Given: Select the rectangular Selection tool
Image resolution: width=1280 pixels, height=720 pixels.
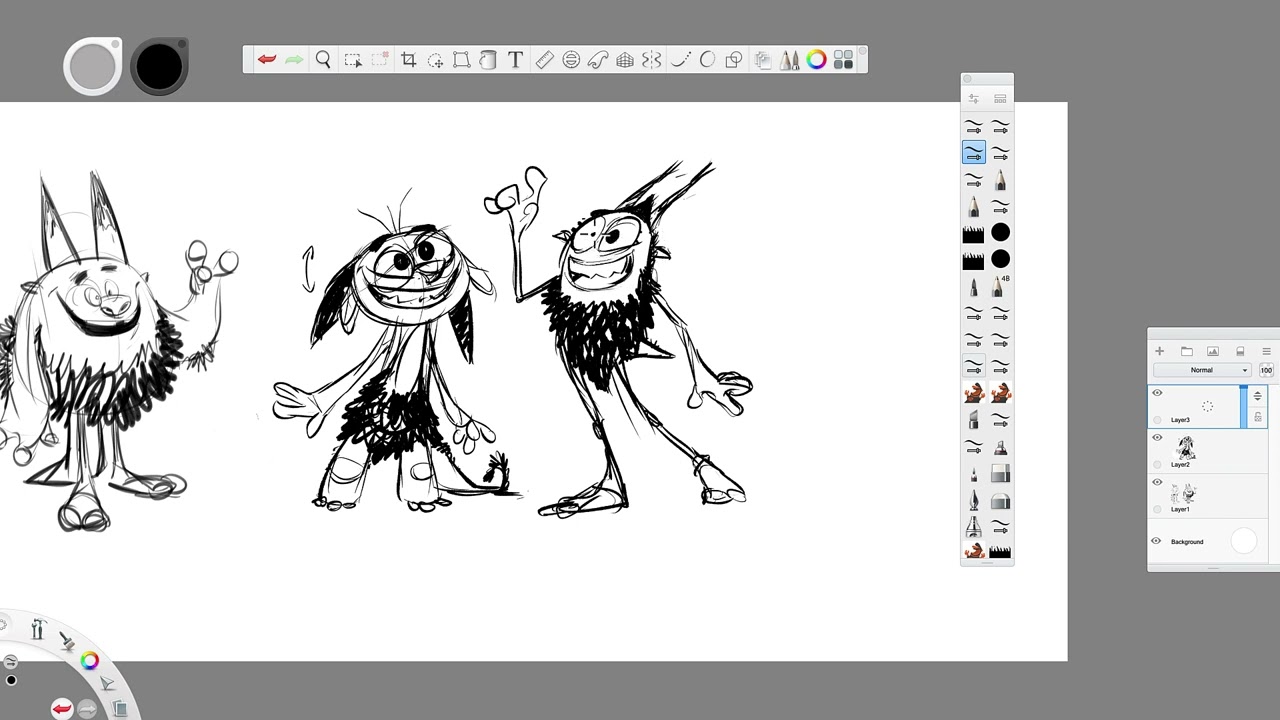Looking at the screenshot, I should pos(353,60).
